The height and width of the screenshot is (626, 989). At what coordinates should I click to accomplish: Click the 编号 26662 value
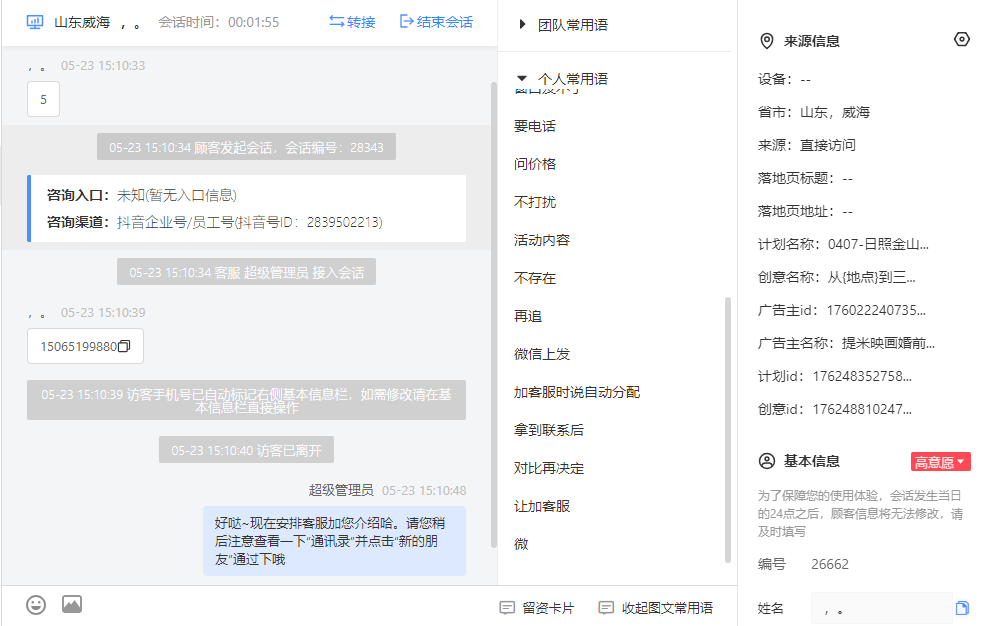coord(829,564)
